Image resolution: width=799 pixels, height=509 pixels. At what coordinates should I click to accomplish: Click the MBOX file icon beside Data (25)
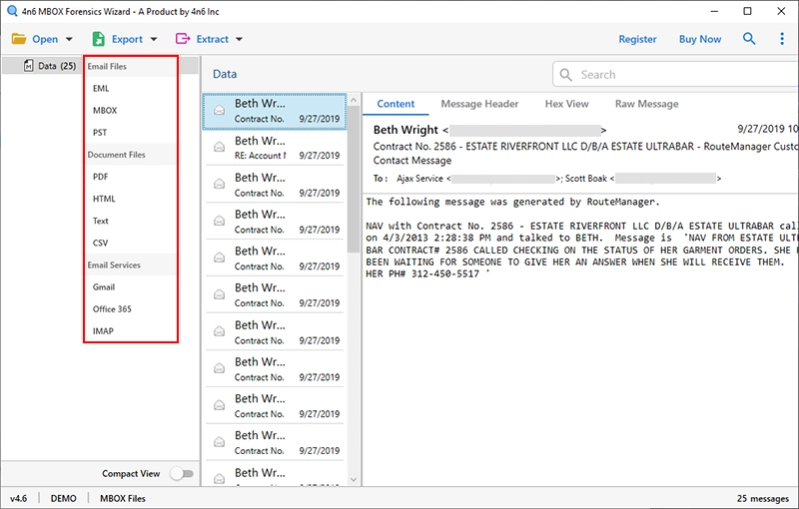point(29,66)
